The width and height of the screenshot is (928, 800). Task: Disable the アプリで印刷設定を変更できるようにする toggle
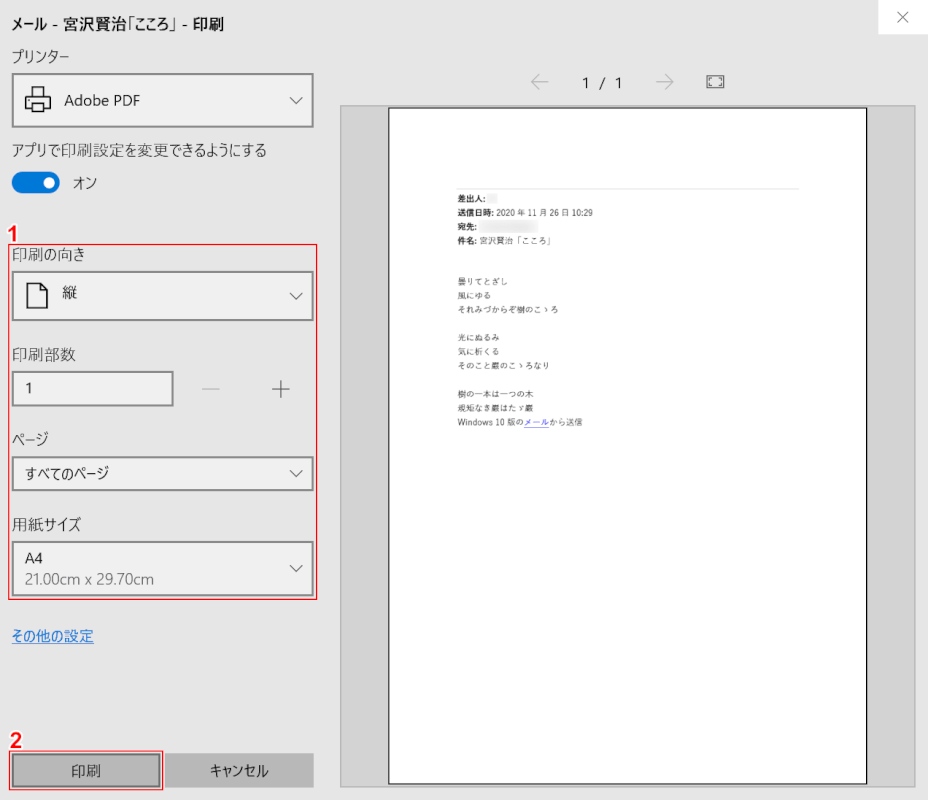[x=35, y=183]
